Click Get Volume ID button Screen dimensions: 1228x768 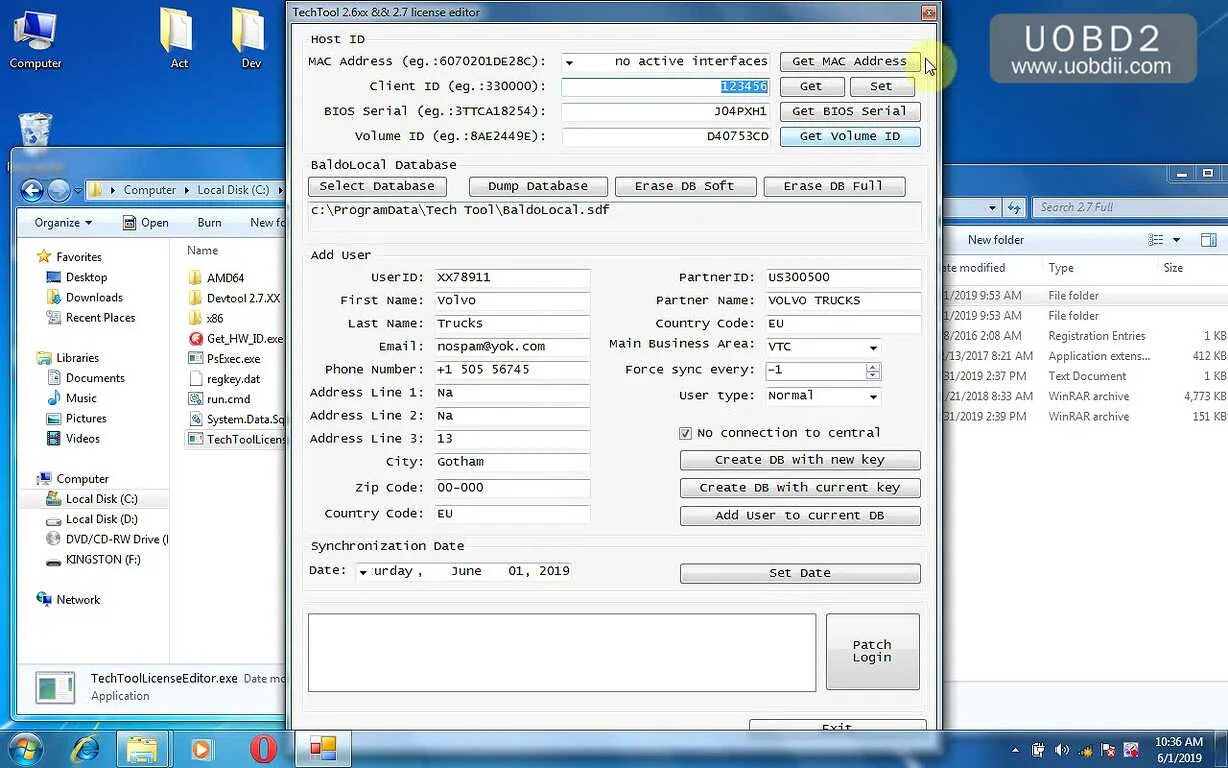point(849,136)
